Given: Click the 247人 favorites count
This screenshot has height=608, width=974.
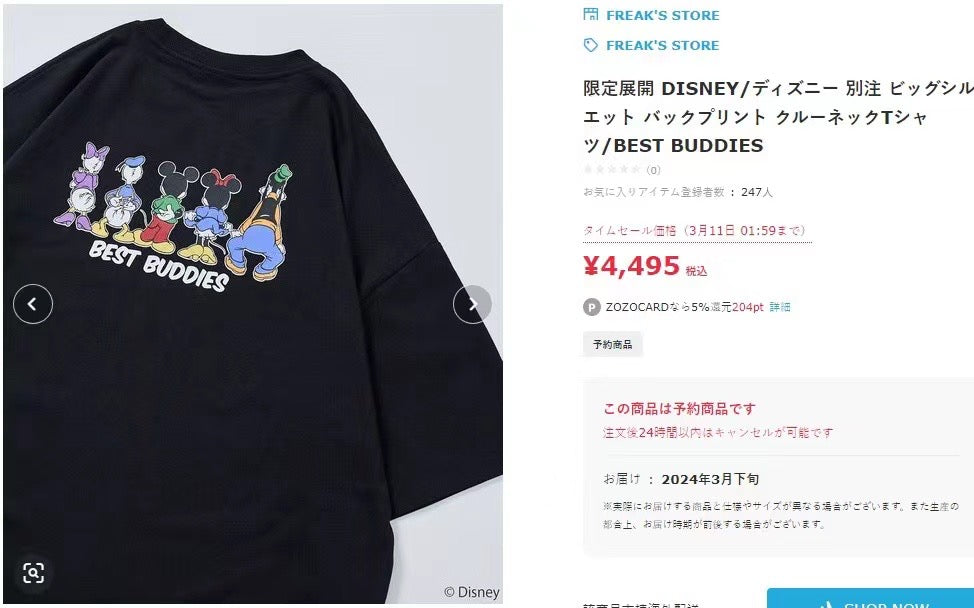Looking at the screenshot, I should click(757, 192).
